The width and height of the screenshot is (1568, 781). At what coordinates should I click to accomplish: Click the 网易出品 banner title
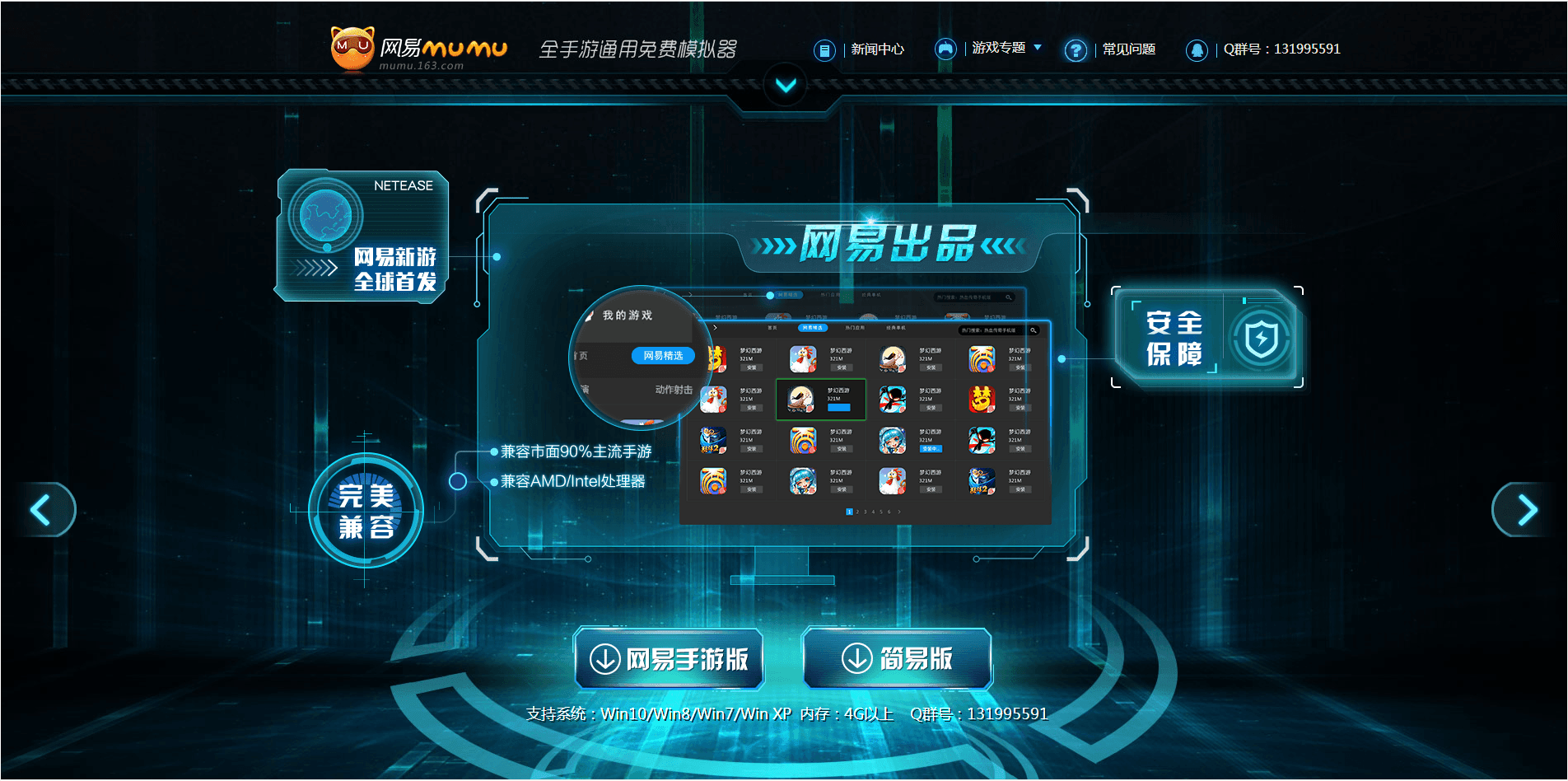pos(888,244)
